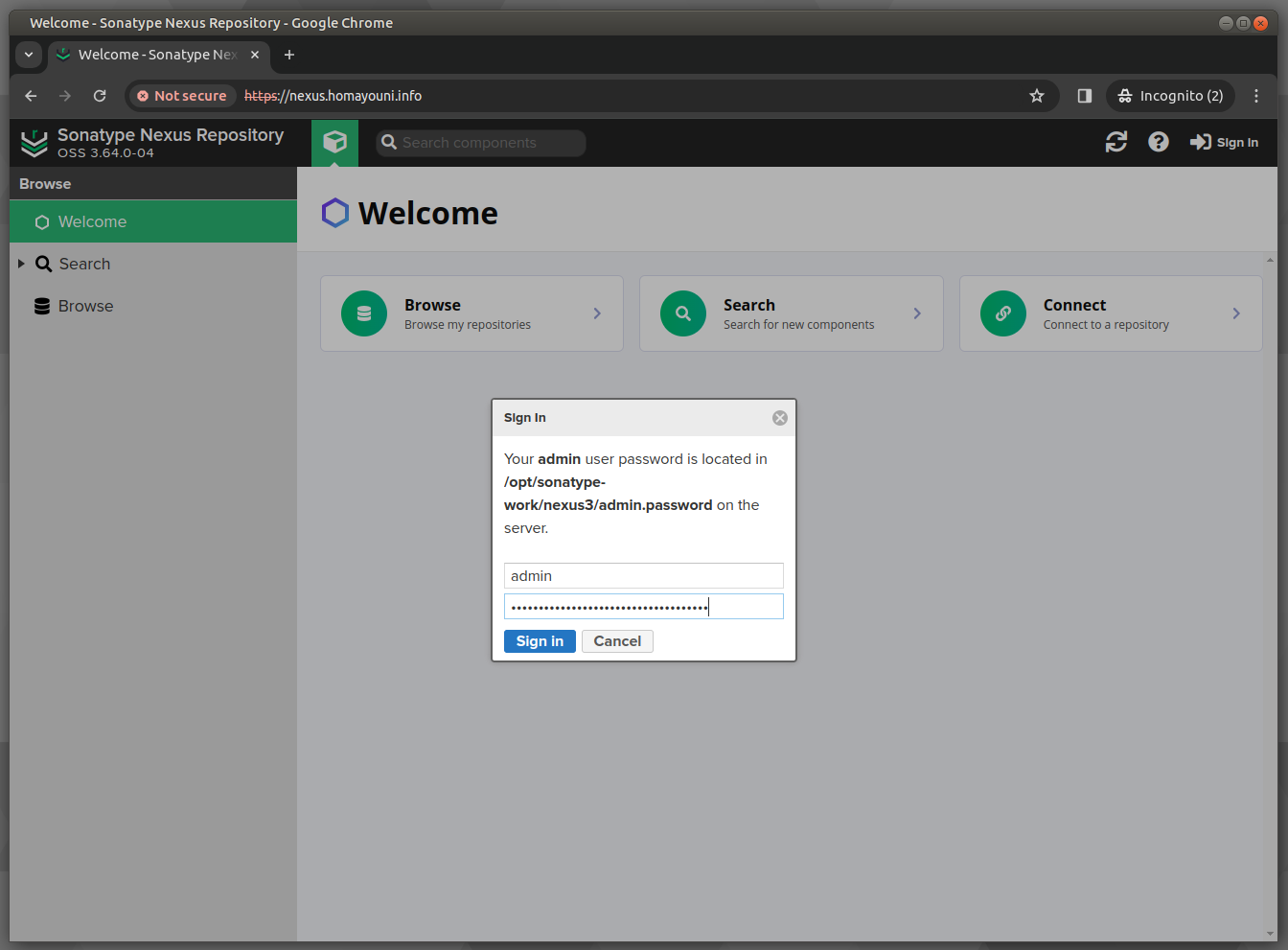The width and height of the screenshot is (1288, 950).
Task: Click the Search for new components card
Action: point(791,313)
